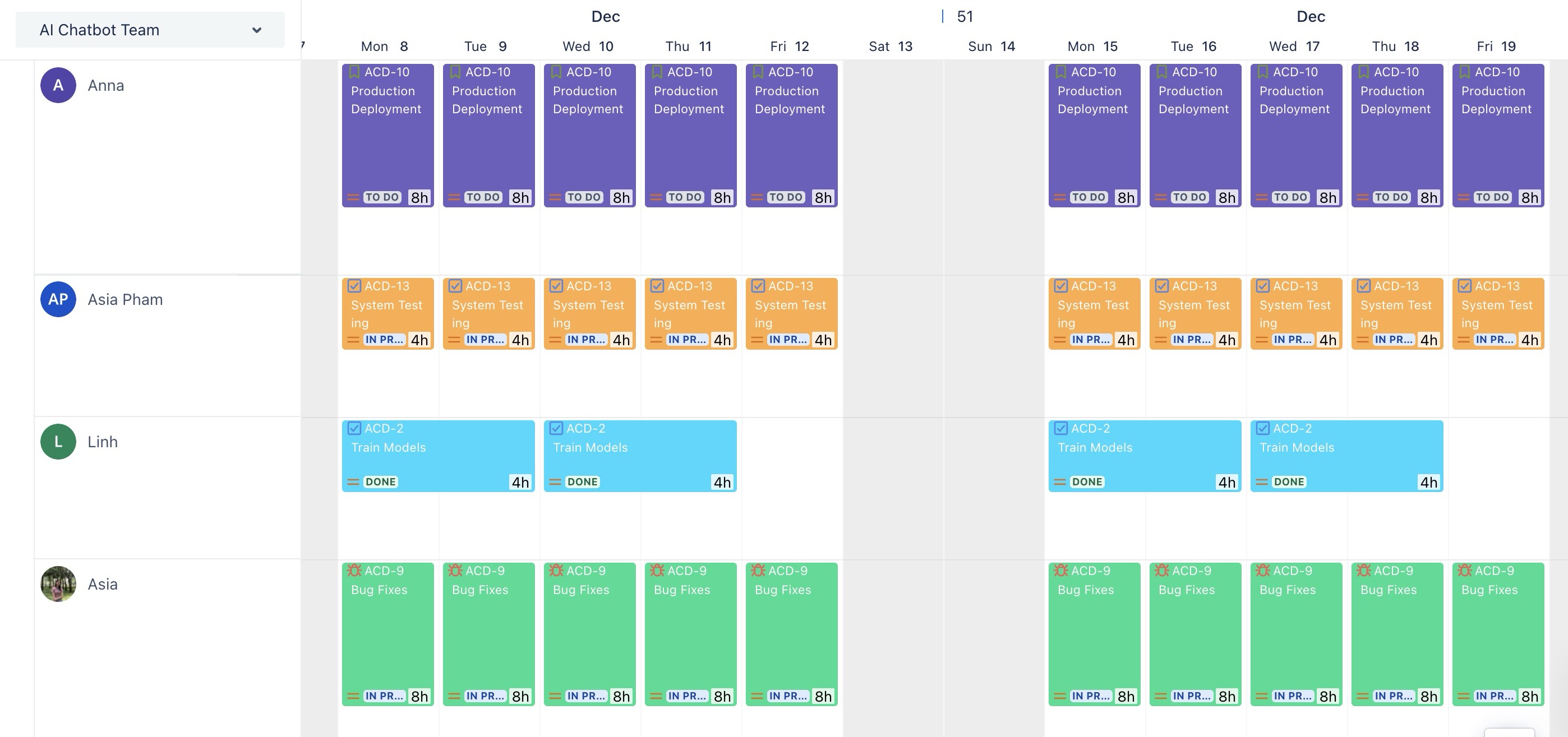Open DONE status on Wed 10 Train Models card
The image size is (1568, 737).
coord(582,481)
